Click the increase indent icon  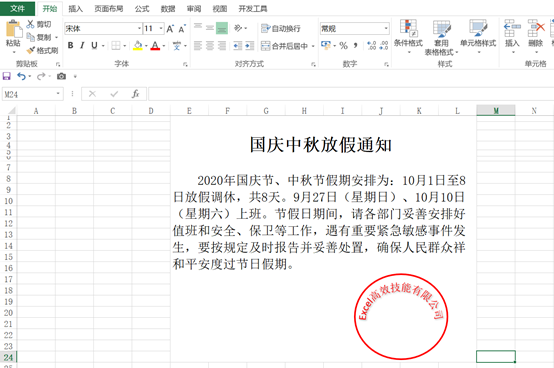[249, 46]
